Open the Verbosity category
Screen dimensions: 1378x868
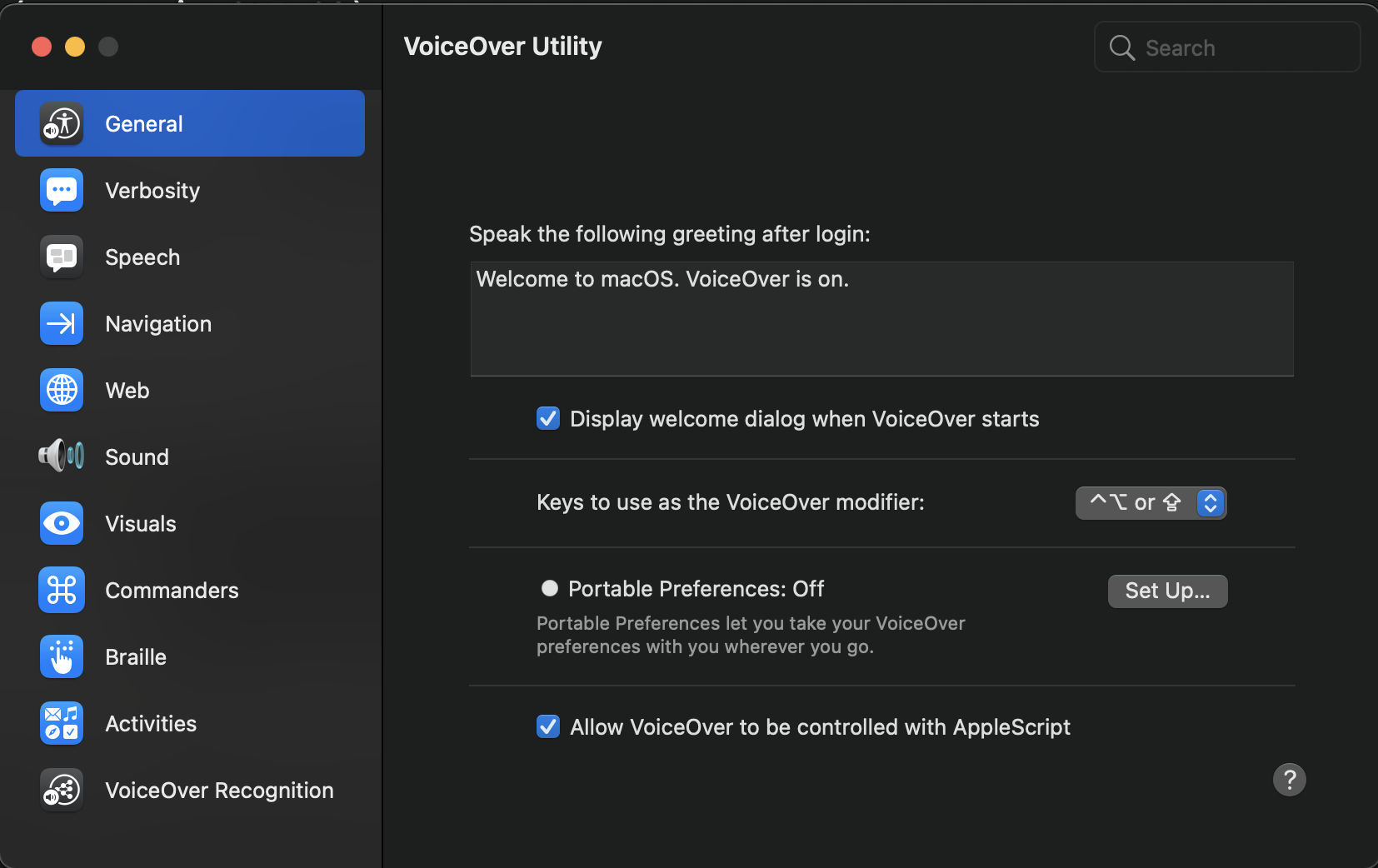point(152,191)
